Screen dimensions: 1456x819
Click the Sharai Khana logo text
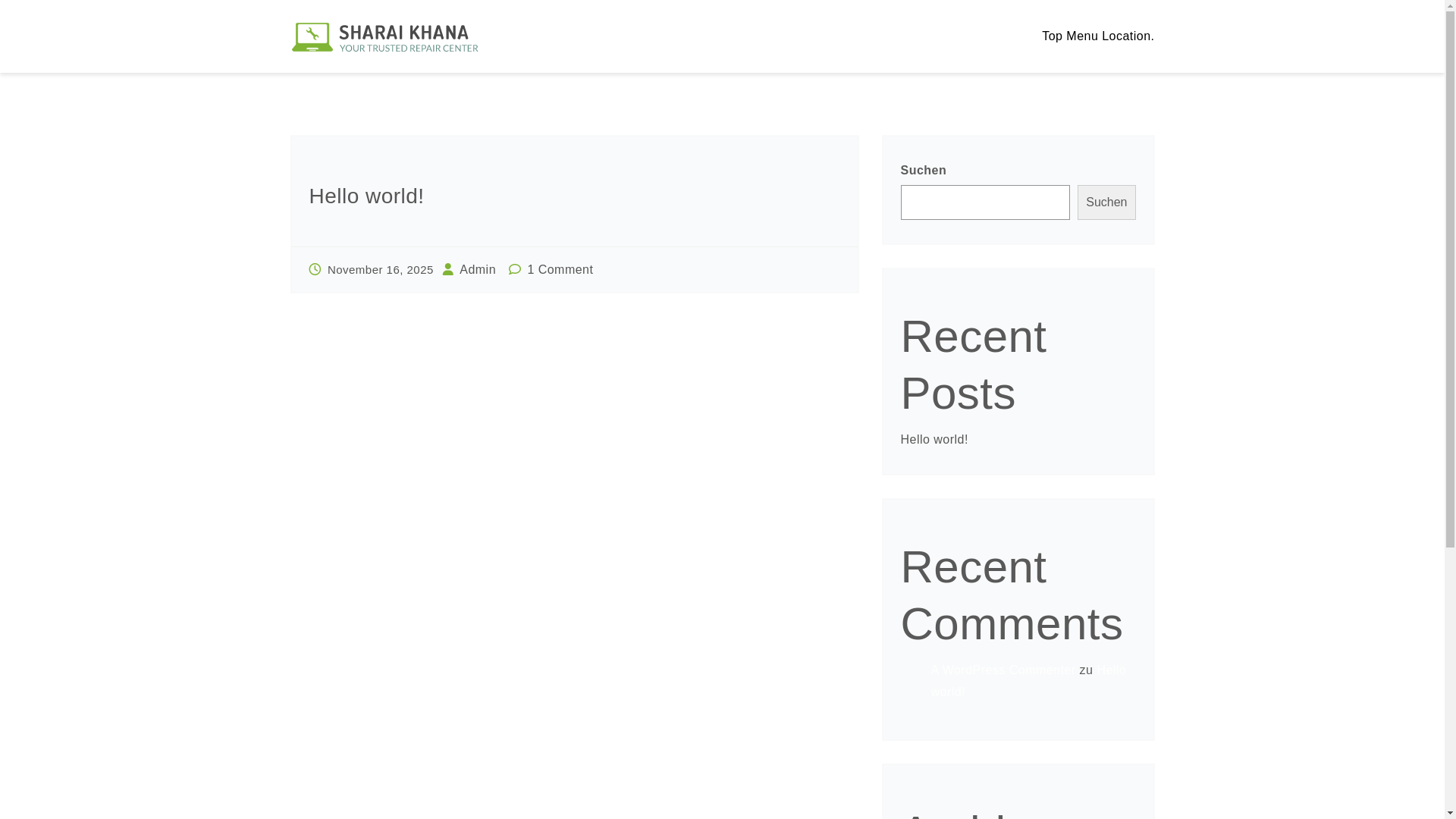(403, 32)
